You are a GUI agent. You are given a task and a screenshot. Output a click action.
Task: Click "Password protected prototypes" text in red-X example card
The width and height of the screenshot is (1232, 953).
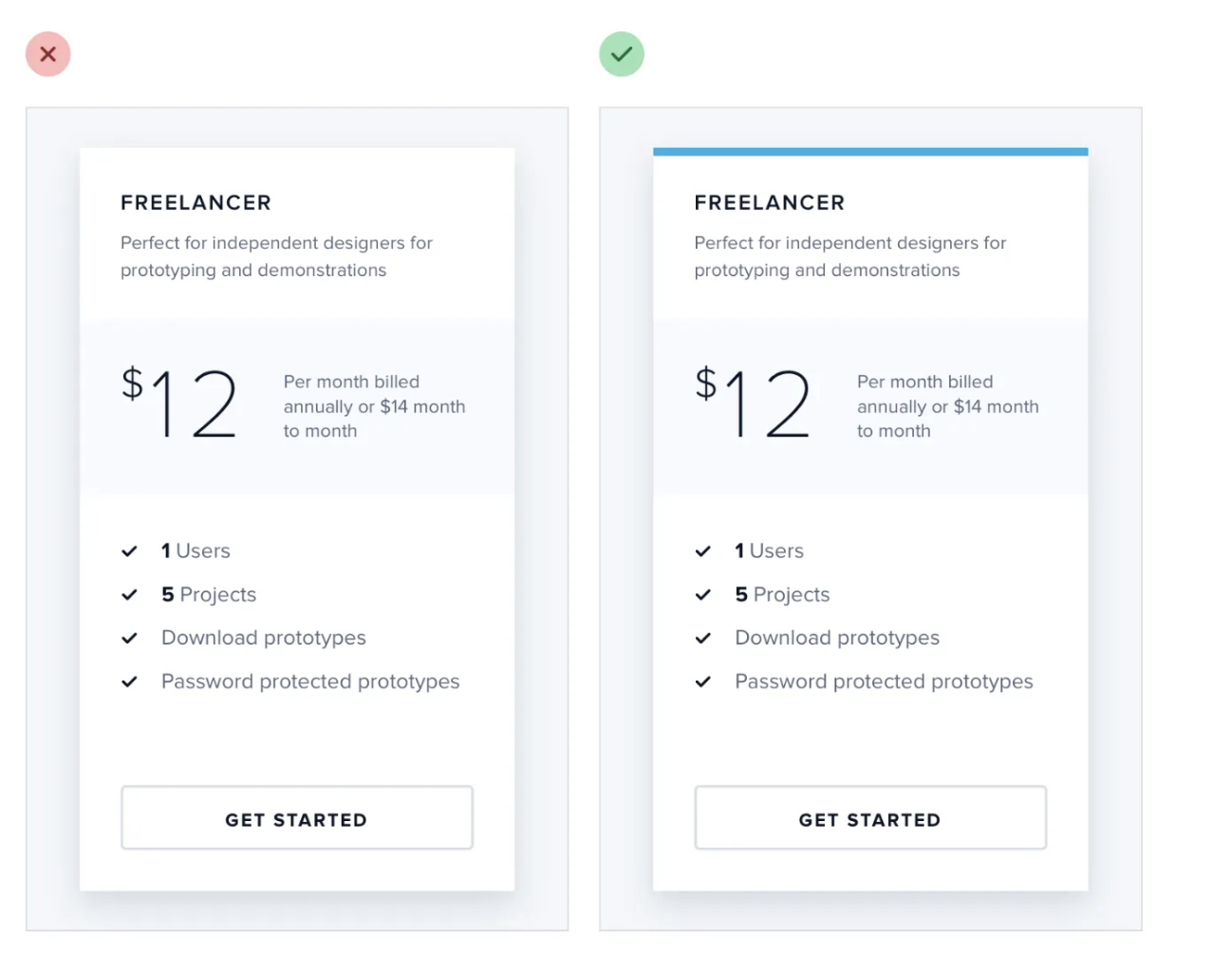tap(310, 682)
